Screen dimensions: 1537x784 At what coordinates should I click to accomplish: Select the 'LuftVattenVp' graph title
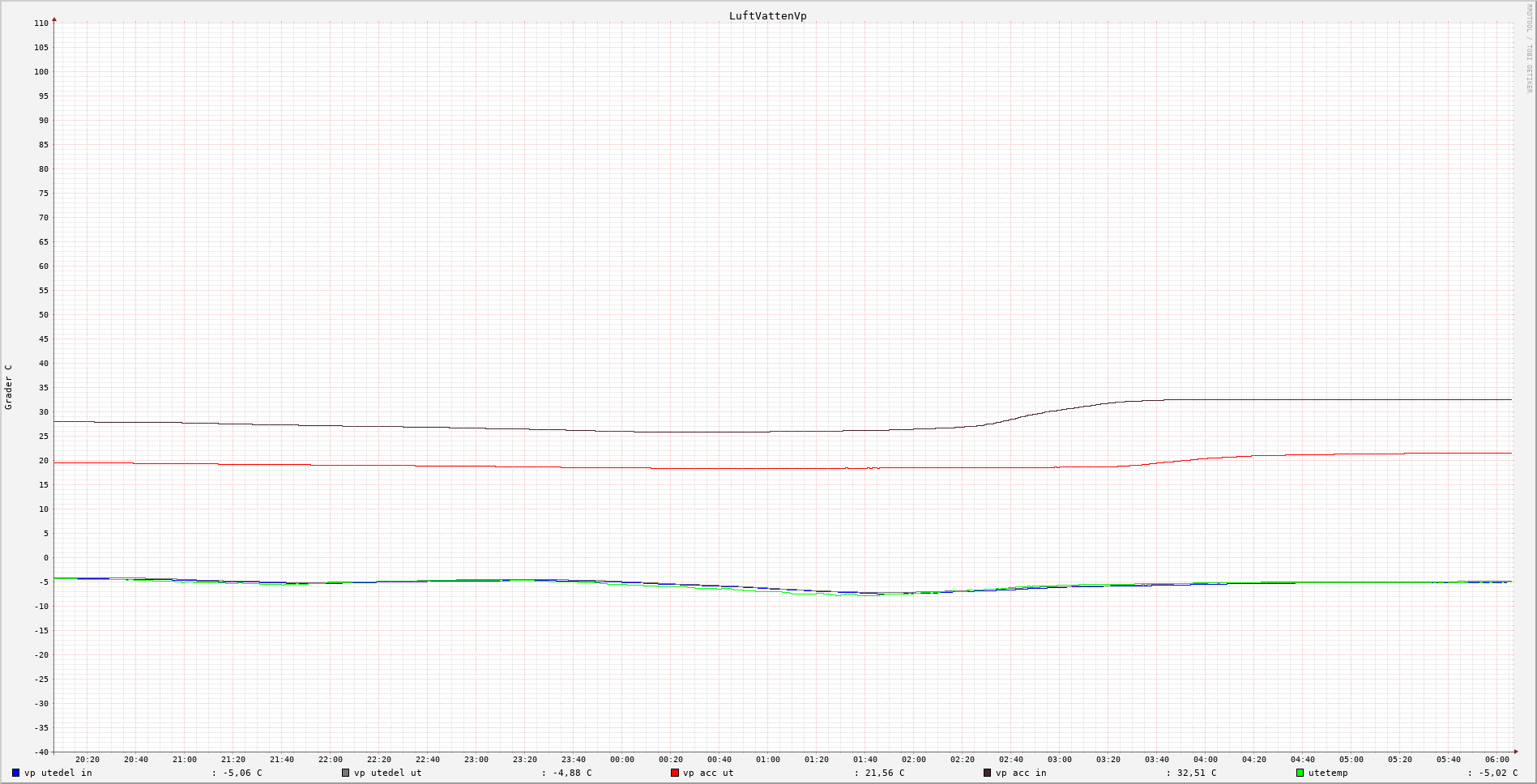click(x=767, y=15)
